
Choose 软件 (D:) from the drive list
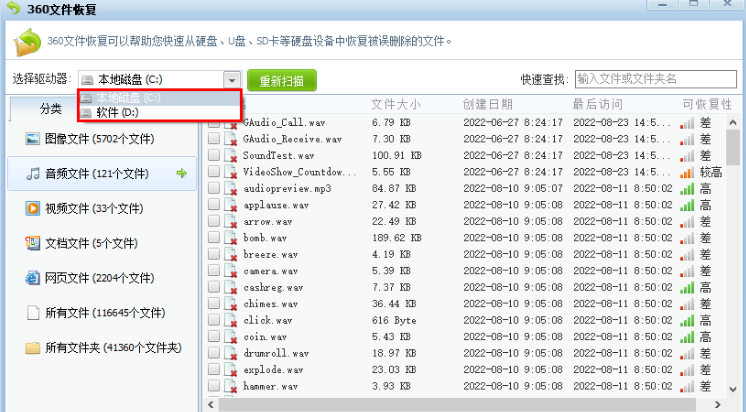coord(117,112)
